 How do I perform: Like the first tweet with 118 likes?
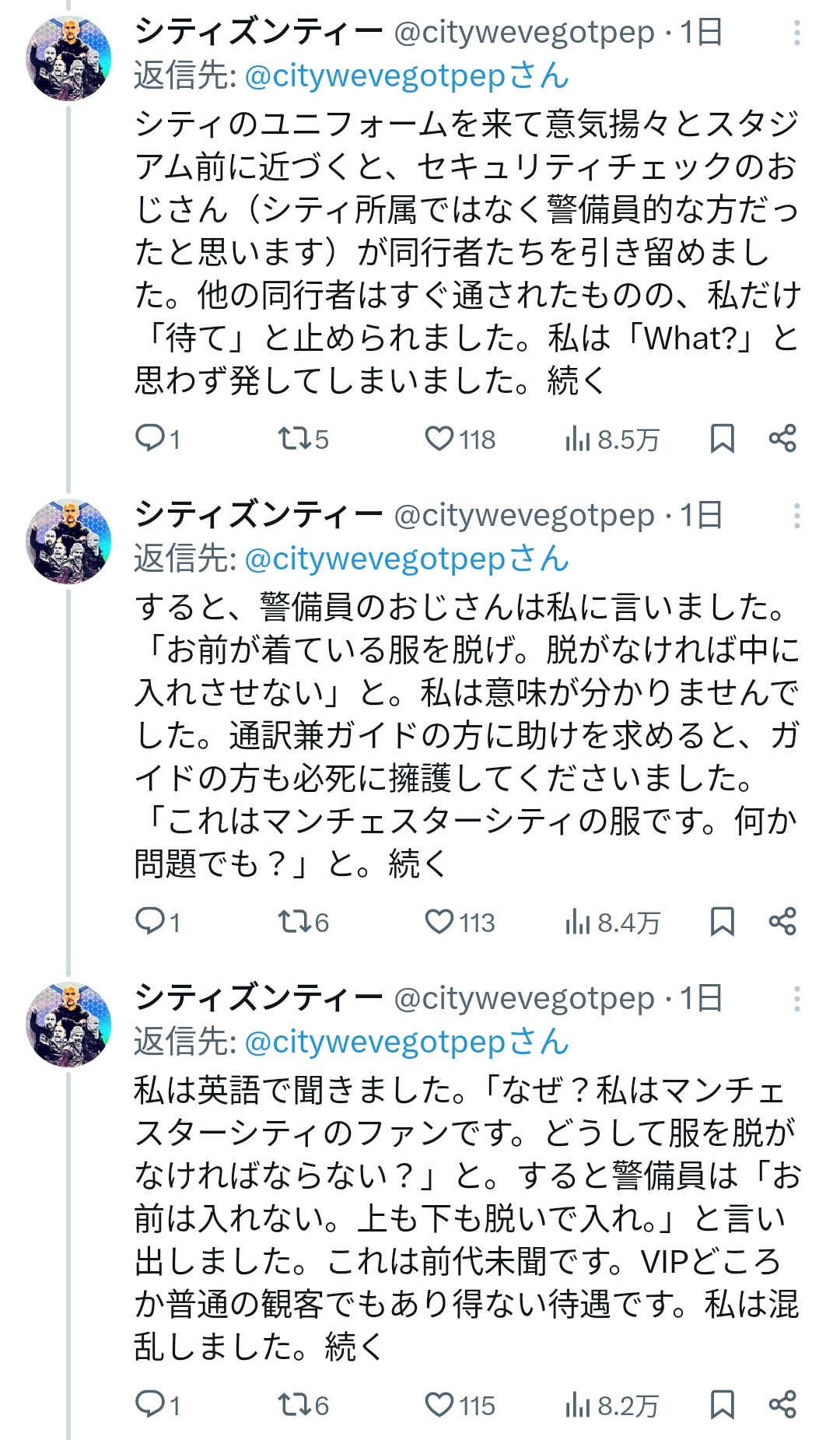pyautogui.click(x=439, y=439)
